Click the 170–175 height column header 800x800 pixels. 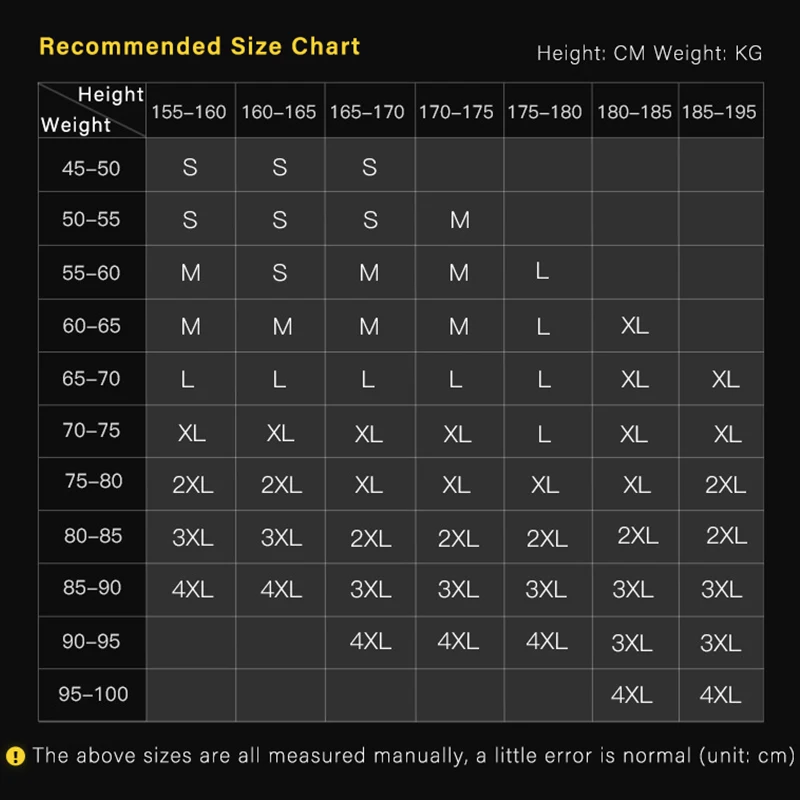pos(456,112)
